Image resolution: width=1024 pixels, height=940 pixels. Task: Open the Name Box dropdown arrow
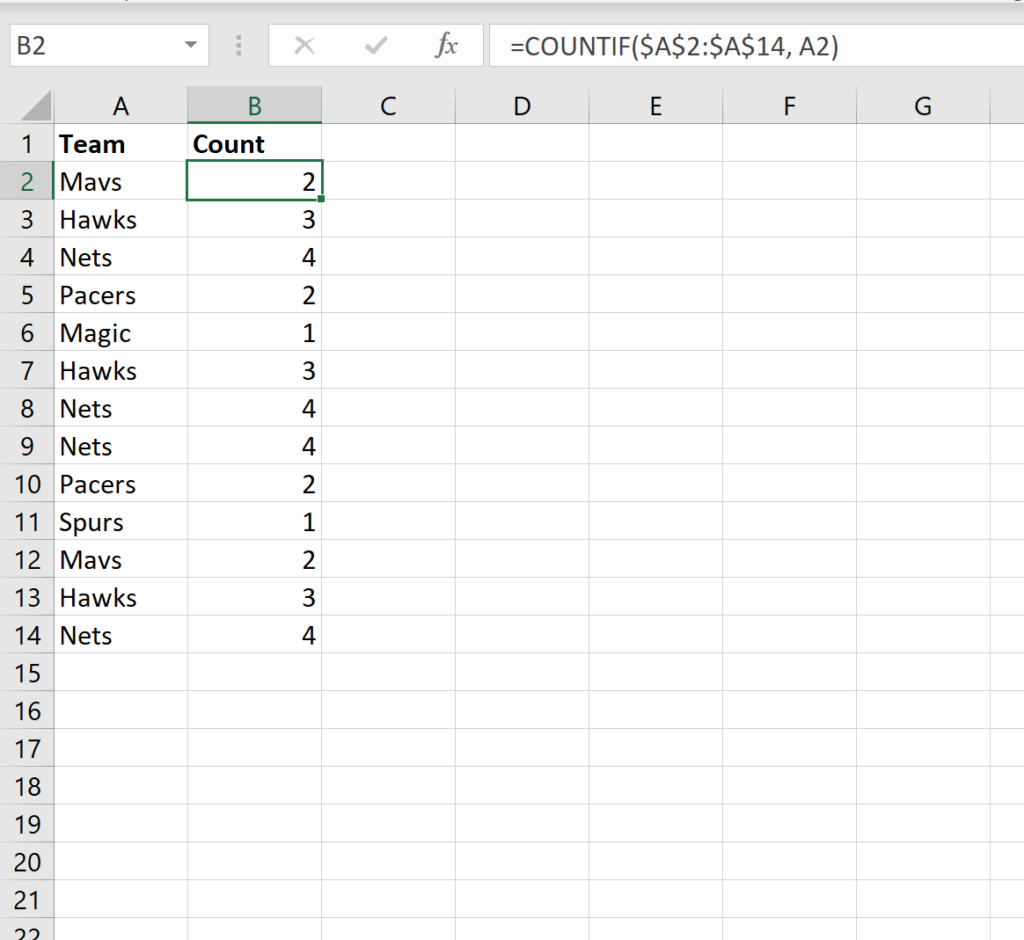coord(190,46)
